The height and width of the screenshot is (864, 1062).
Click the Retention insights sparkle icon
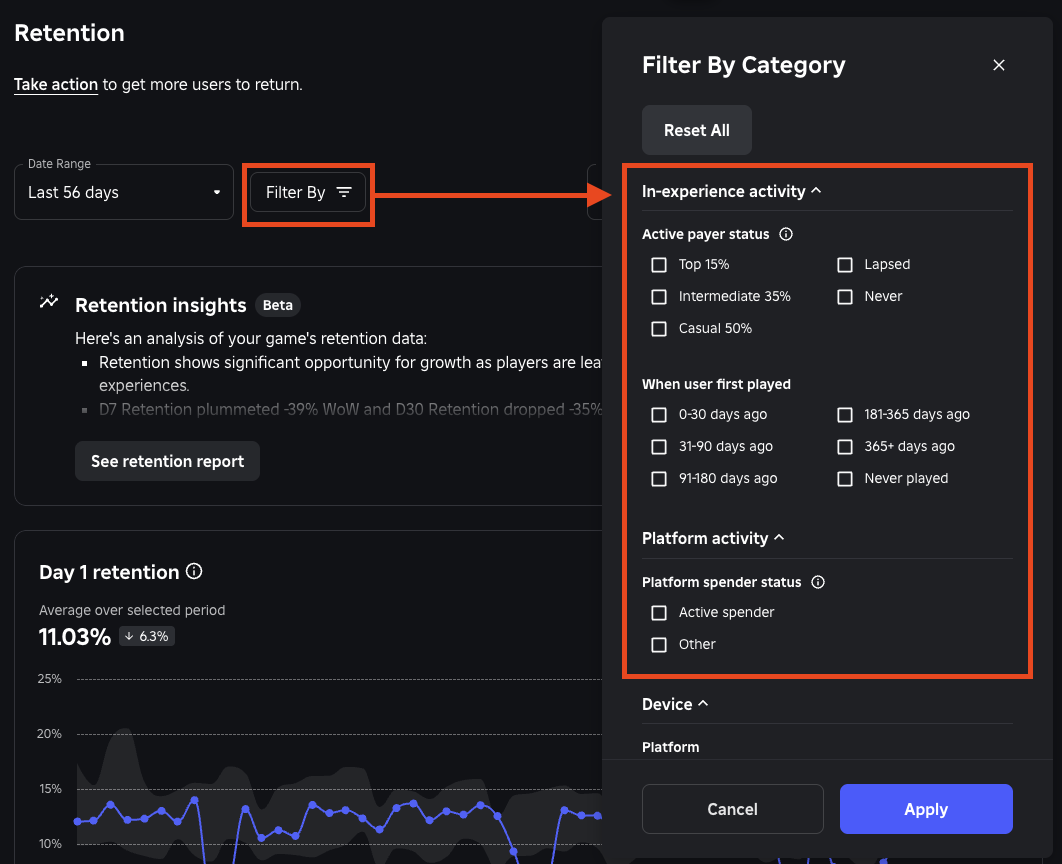[48, 302]
